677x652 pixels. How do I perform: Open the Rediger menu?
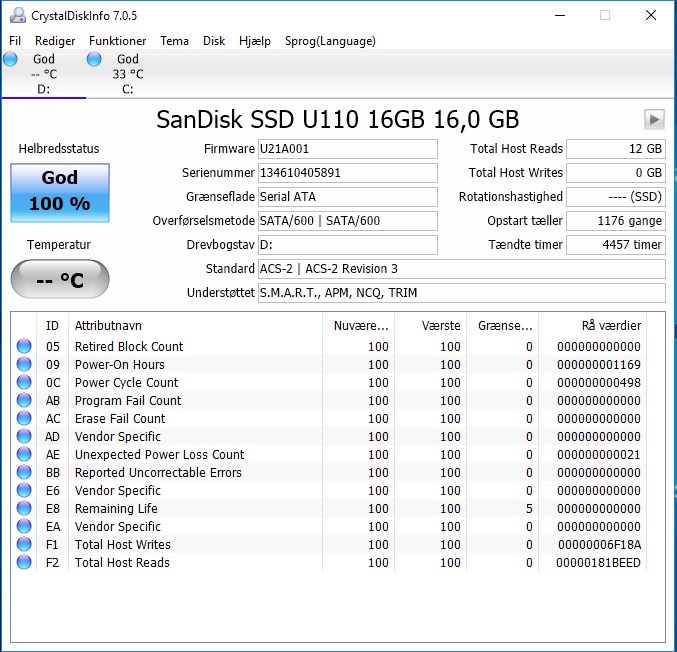coord(55,41)
